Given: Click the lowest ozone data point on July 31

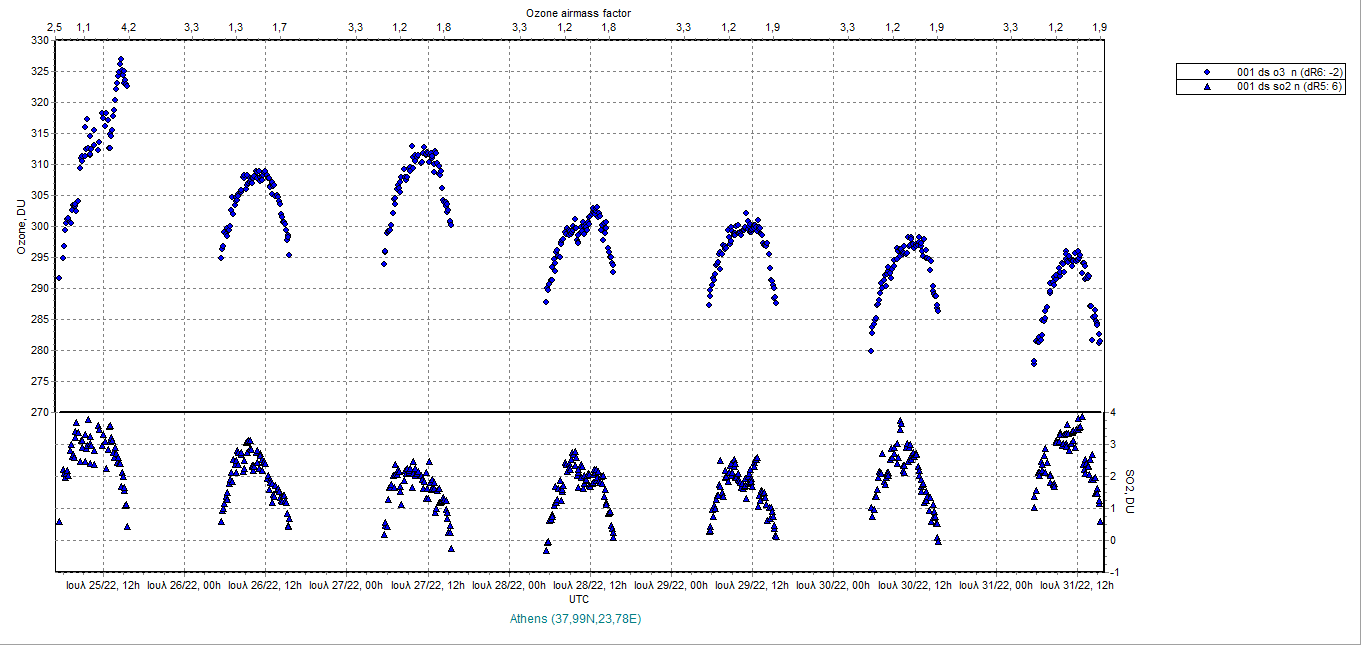Looking at the screenshot, I should (x=1033, y=362).
